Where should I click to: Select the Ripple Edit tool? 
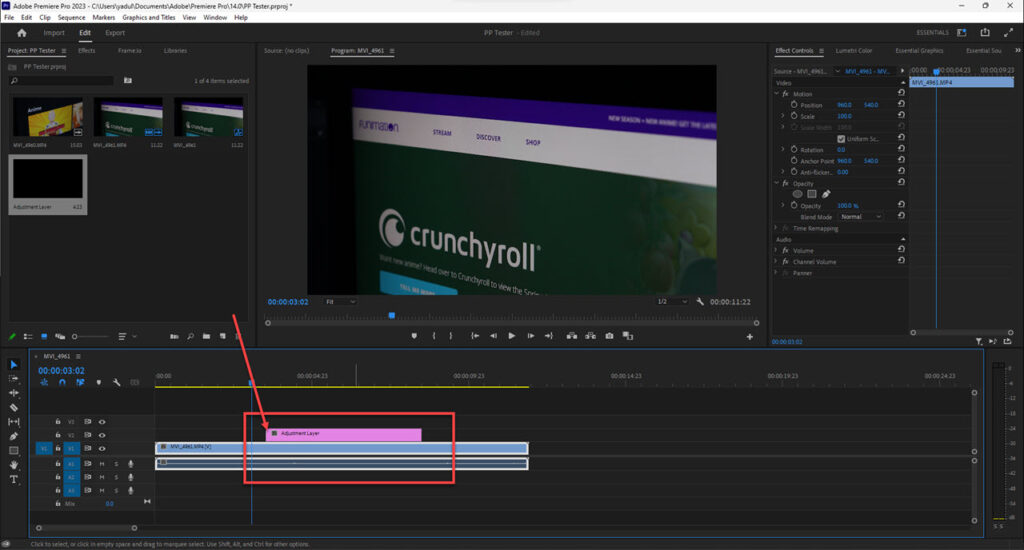14,393
